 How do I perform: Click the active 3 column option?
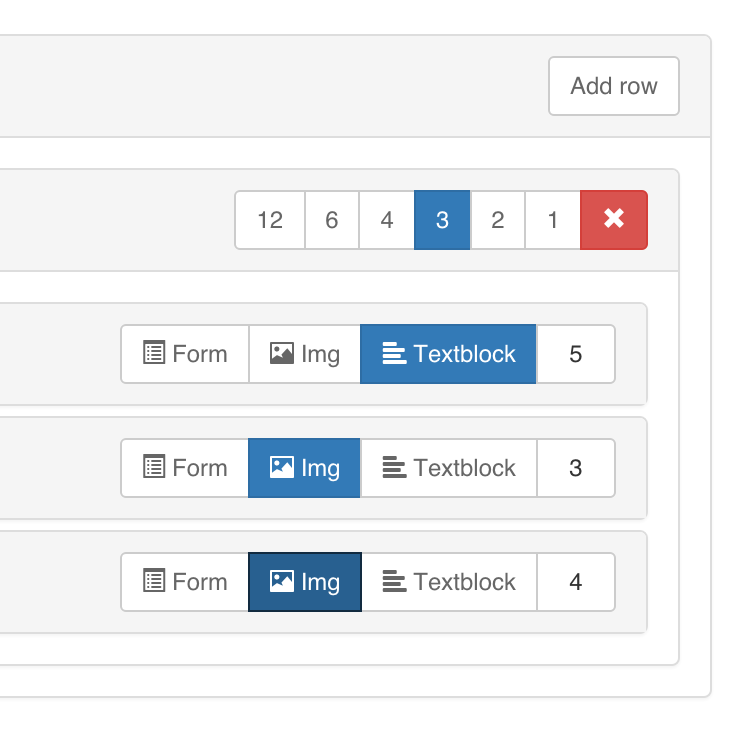(442, 220)
